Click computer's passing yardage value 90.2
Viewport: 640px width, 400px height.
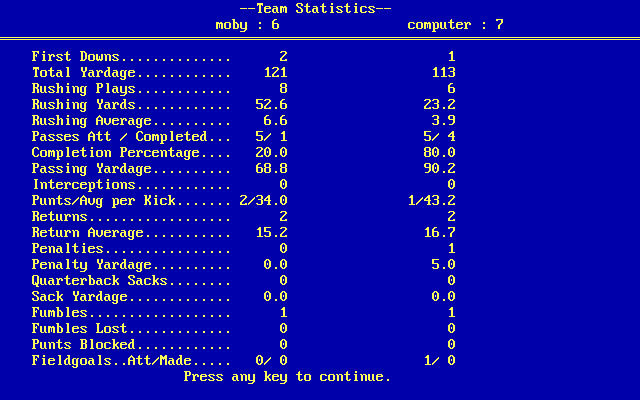[x=440, y=169]
